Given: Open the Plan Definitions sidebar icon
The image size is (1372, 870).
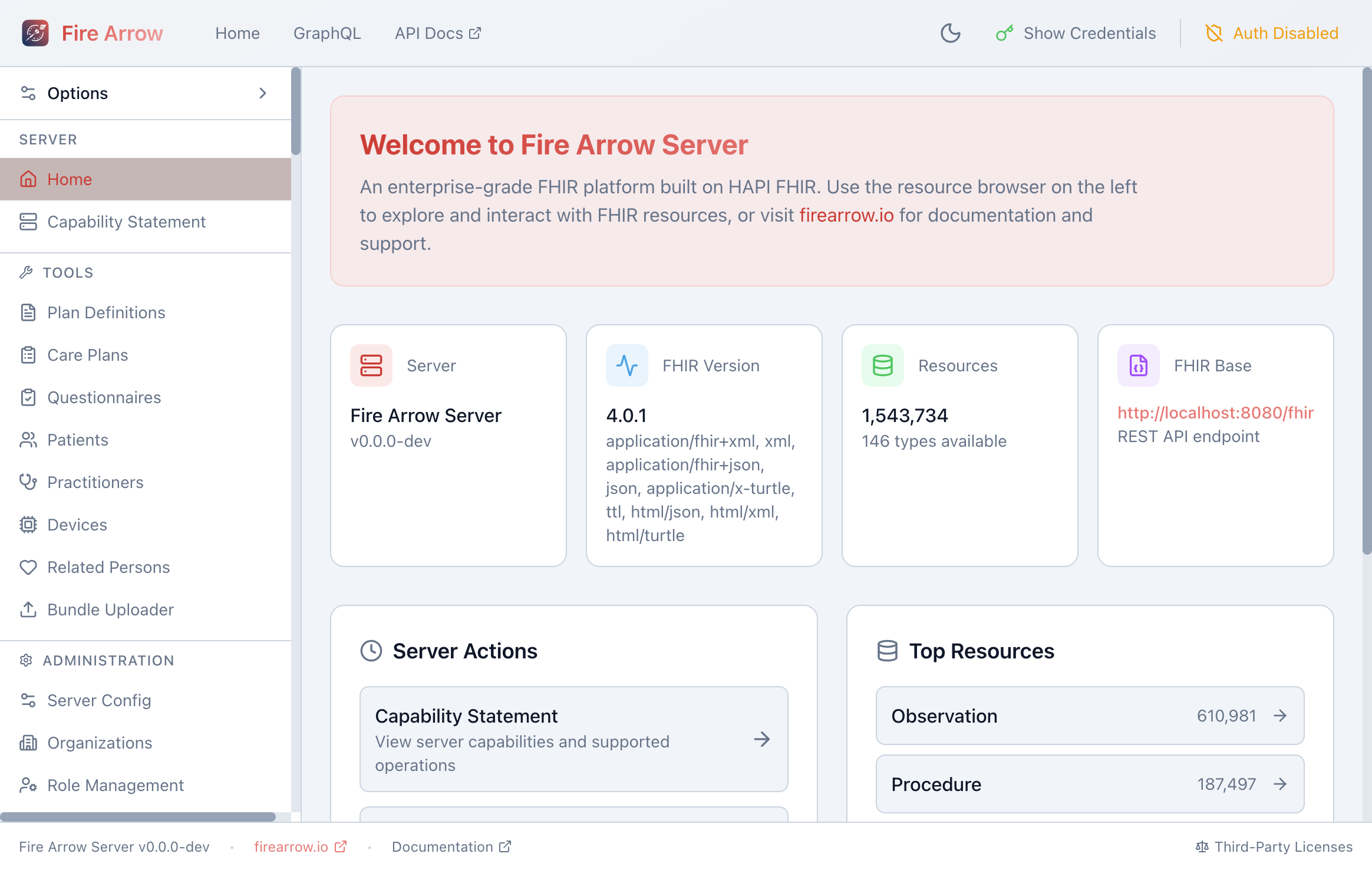Looking at the screenshot, I should click(x=28, y=312).
